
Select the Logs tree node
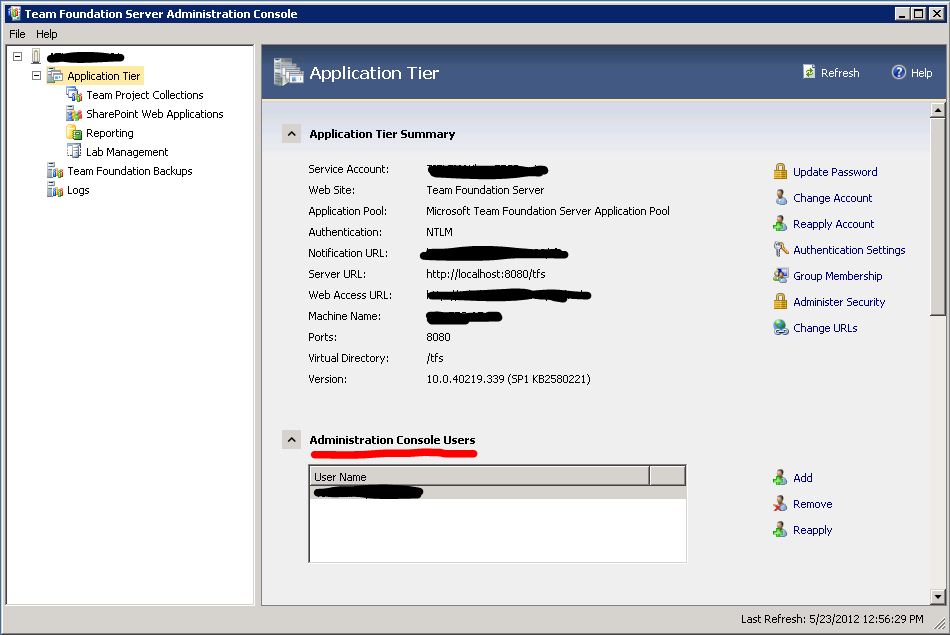pyautogui.click(x=78, y=190)
